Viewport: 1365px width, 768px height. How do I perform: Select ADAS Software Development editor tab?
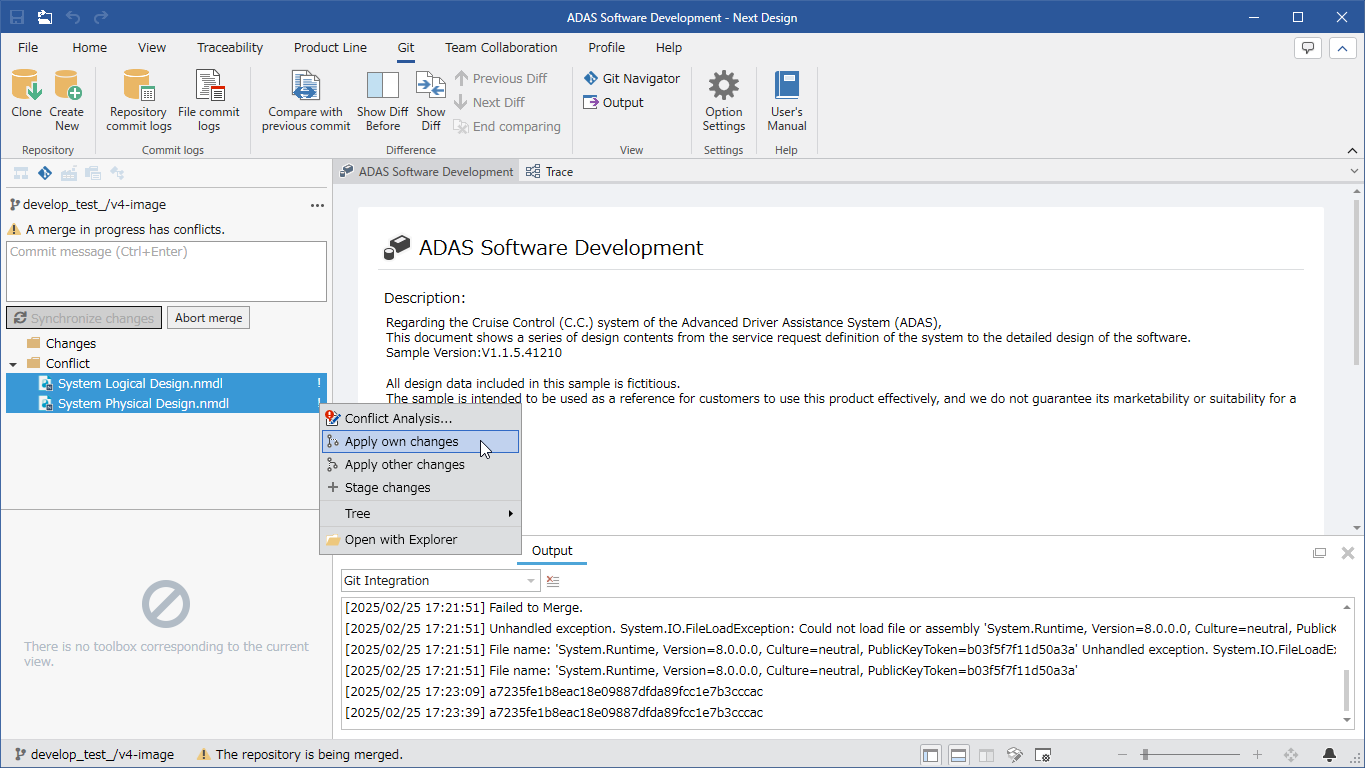click(426, 172)
